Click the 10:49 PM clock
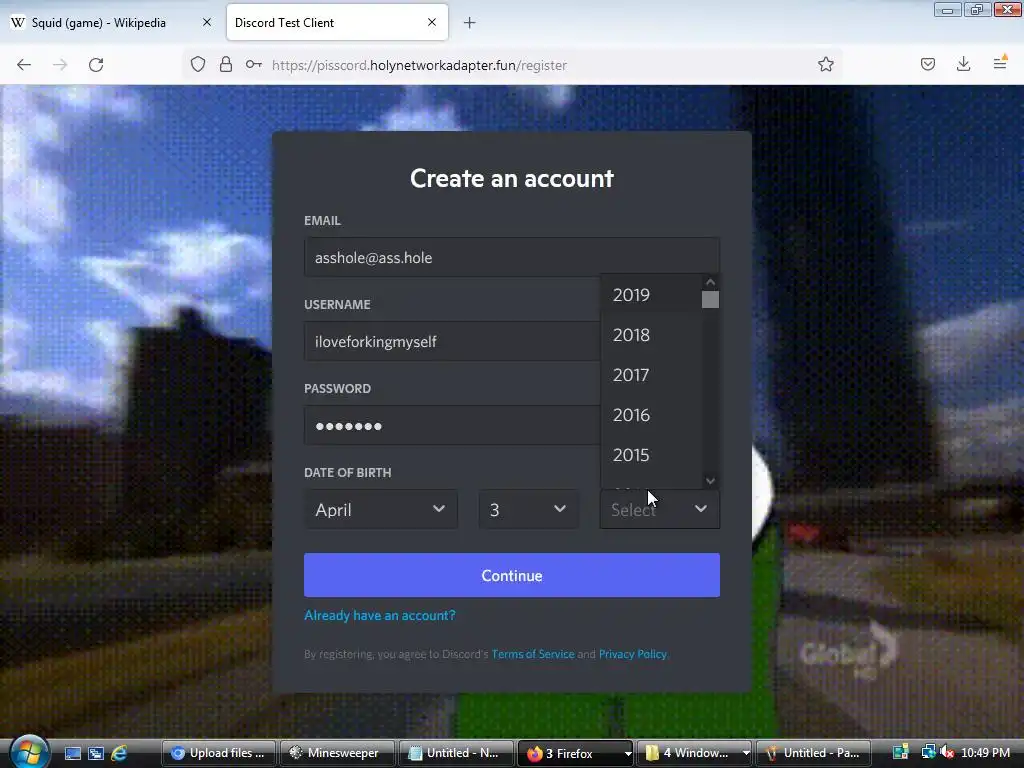 (x=985, y=752)
